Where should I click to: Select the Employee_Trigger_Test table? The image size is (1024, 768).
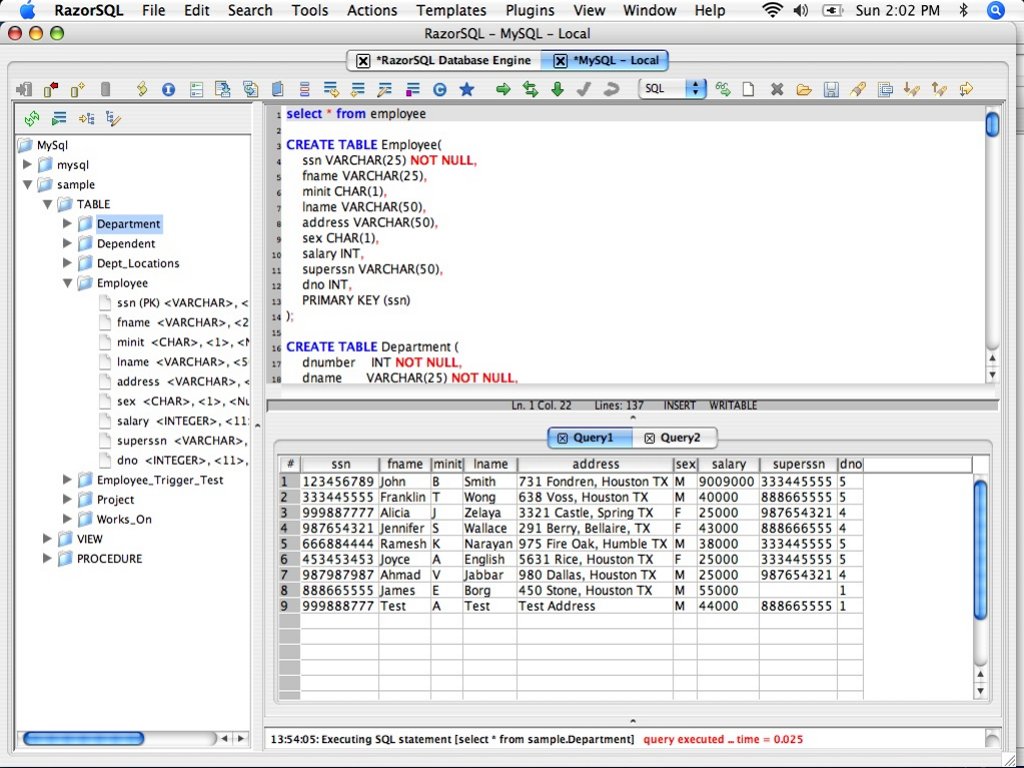pos(160,480)
